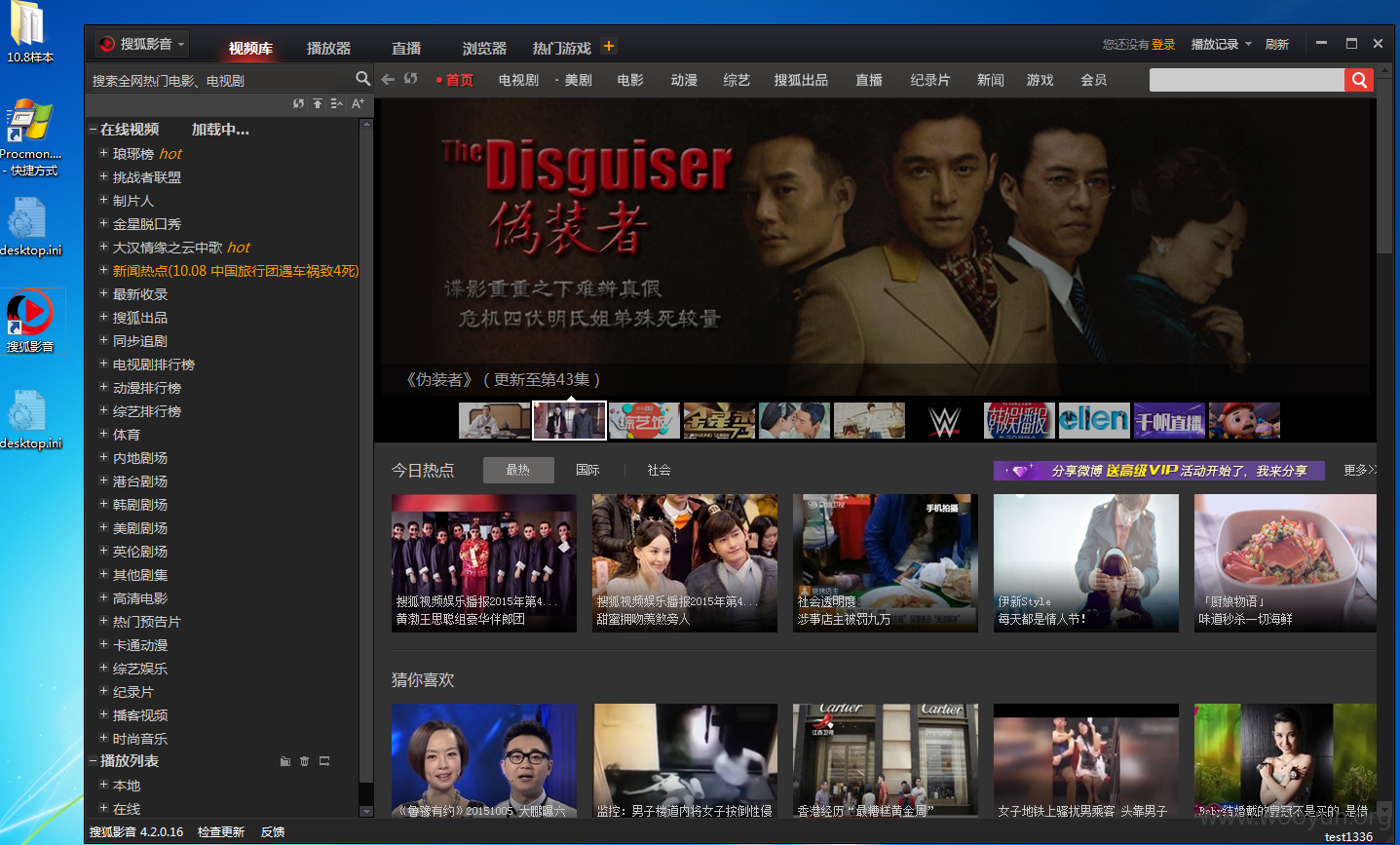Open the 会员 navigation item

1094,80
